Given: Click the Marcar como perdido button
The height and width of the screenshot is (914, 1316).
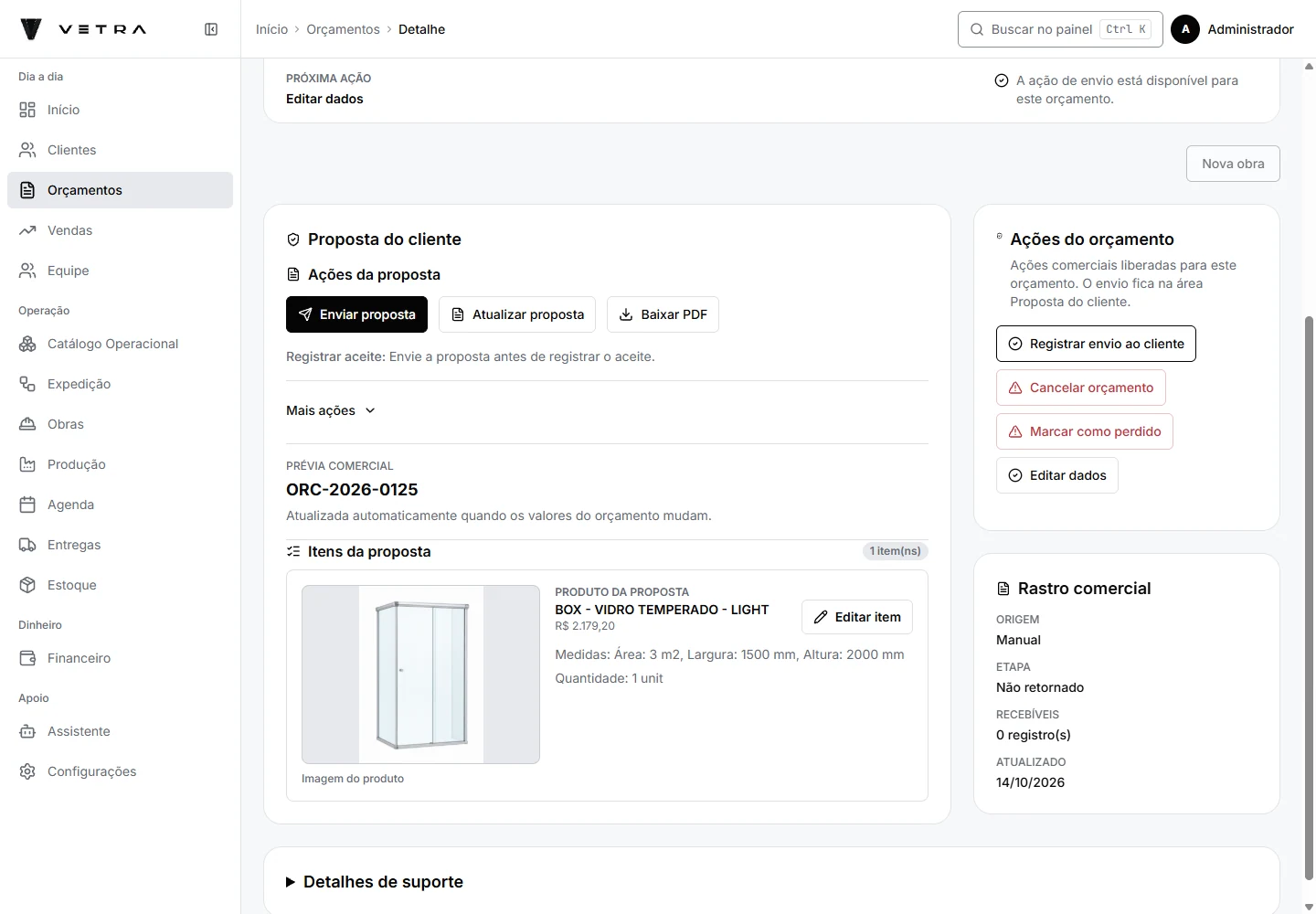Looking at the screenshot, I should click(x=1085, y=431).
